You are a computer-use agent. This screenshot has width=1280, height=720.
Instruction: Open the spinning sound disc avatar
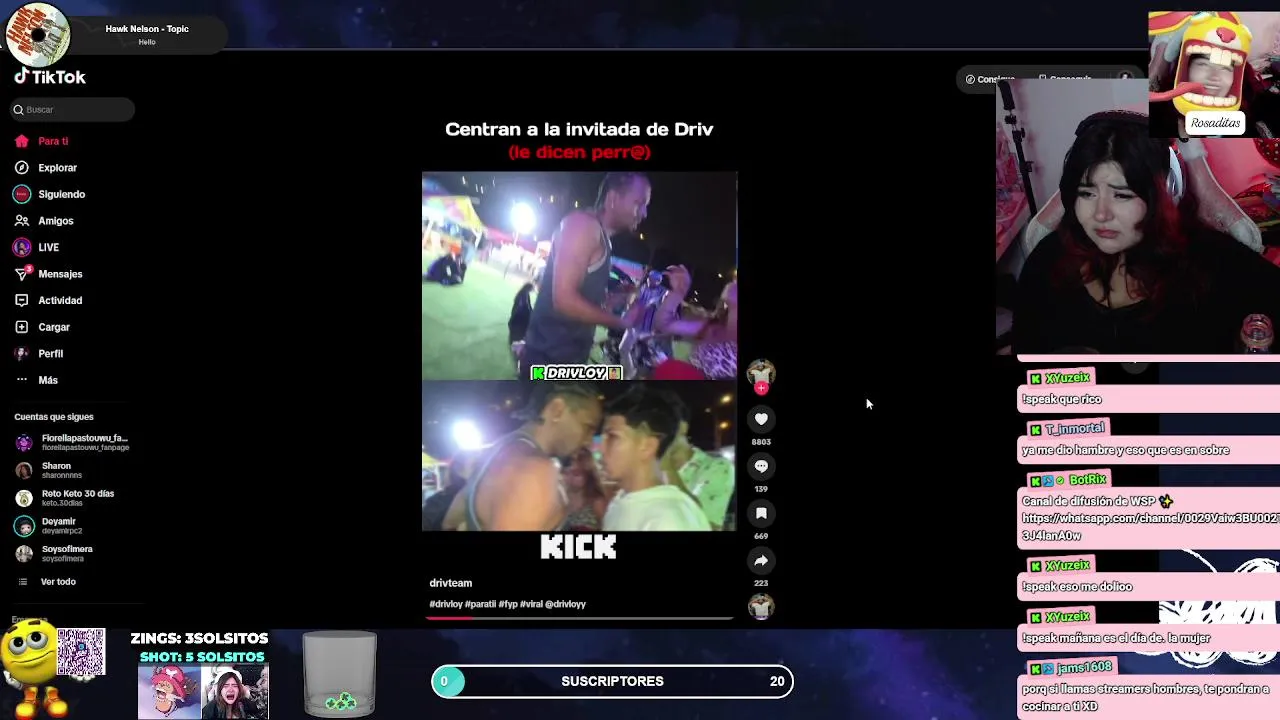click(761, 606)
